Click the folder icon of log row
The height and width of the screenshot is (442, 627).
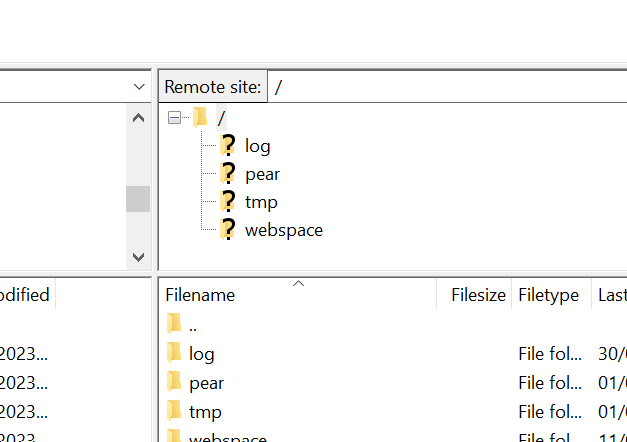[x=174, y=352]
